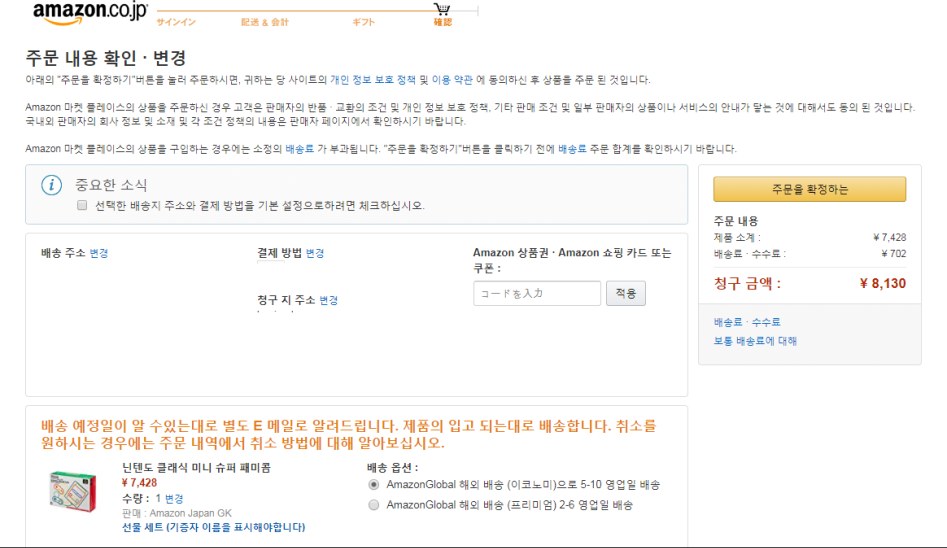Click the ¥ 7,428 product subtotal value
The width and height of the screenshot is (947, 548).
click(x=889, y=237)
